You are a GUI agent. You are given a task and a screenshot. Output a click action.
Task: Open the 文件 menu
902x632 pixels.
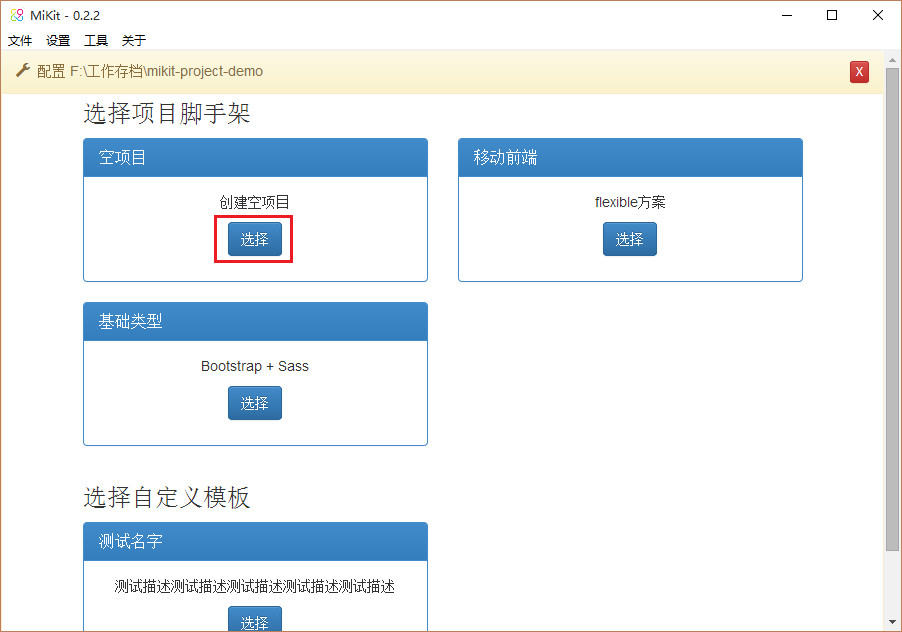click(x=20, y=40)
